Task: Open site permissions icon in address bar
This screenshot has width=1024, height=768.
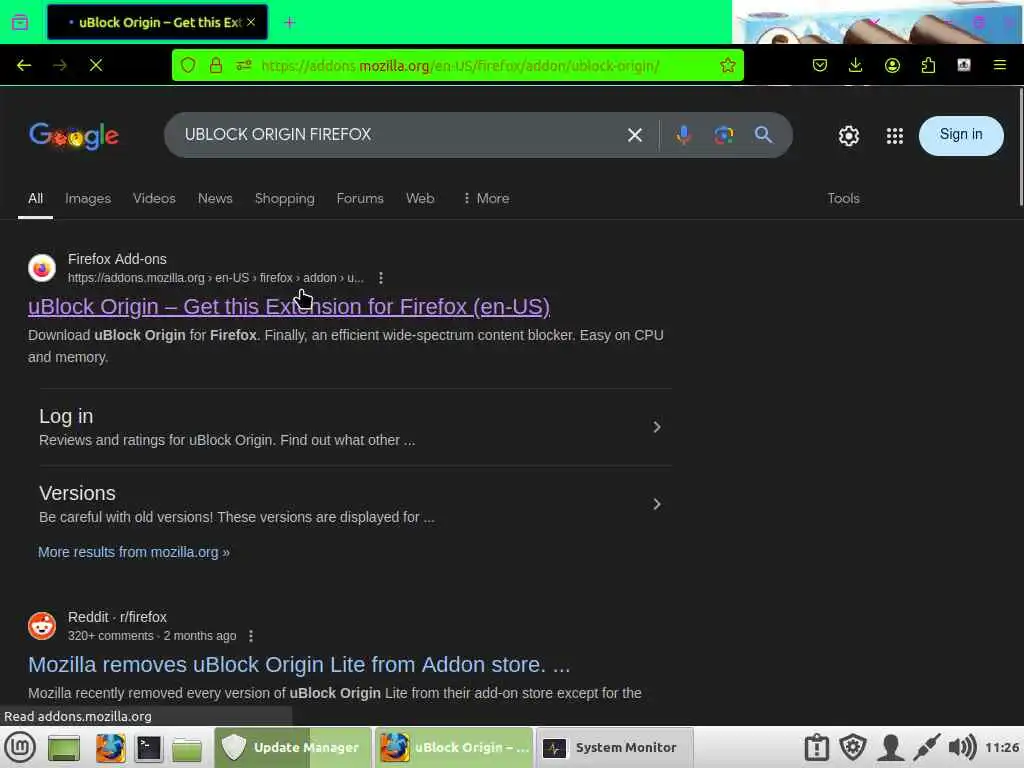Action: tap(244, 65)
